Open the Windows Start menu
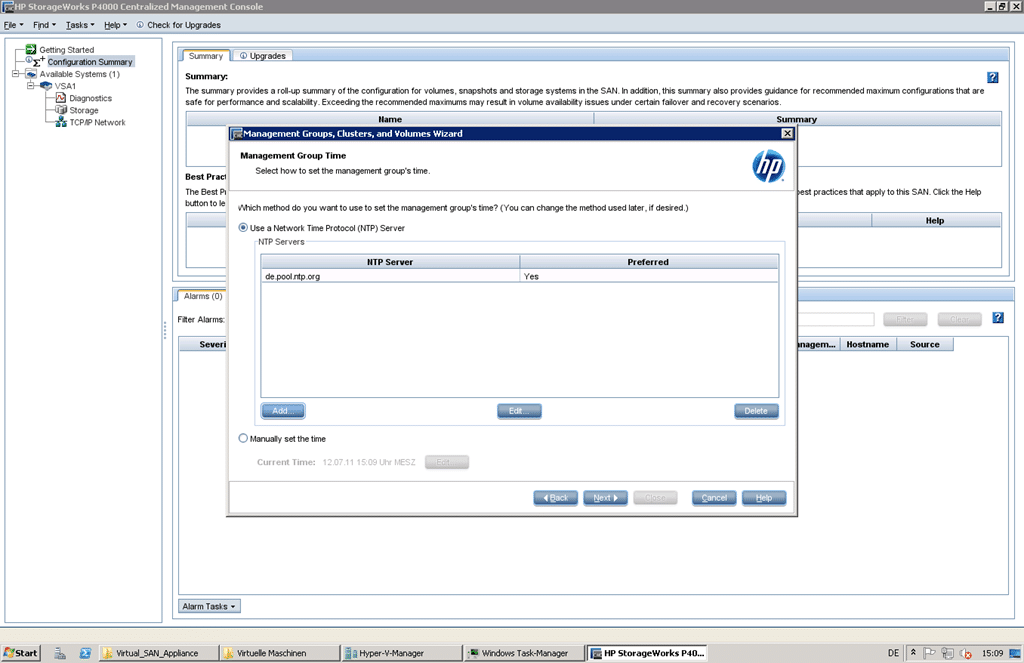Image resolution: width=1024 pixels, height=663 pixels. [21, 653]
